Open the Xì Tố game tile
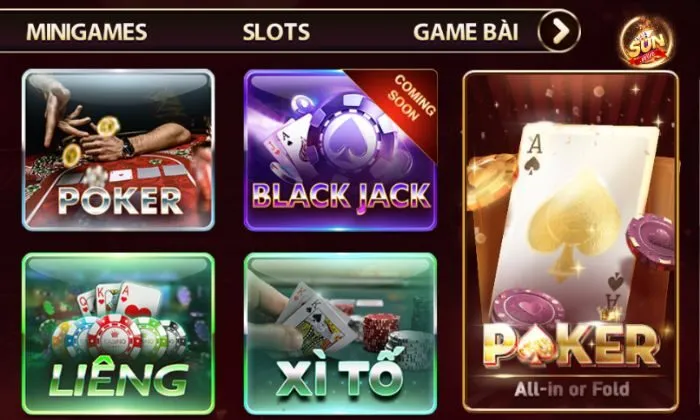The height and width of the screenshot is (420, 700). pyautogui.click(x=341, y=334)
